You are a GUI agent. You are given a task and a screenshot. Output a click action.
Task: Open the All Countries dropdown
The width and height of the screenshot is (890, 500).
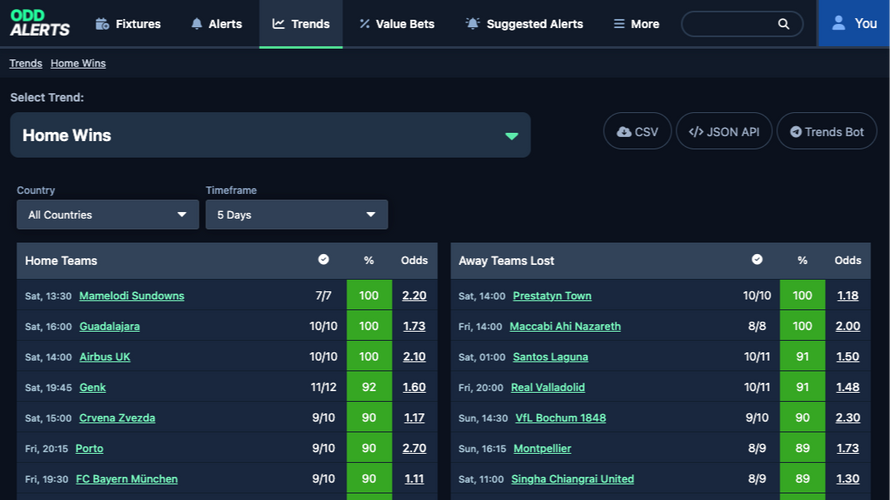point(108,215)
